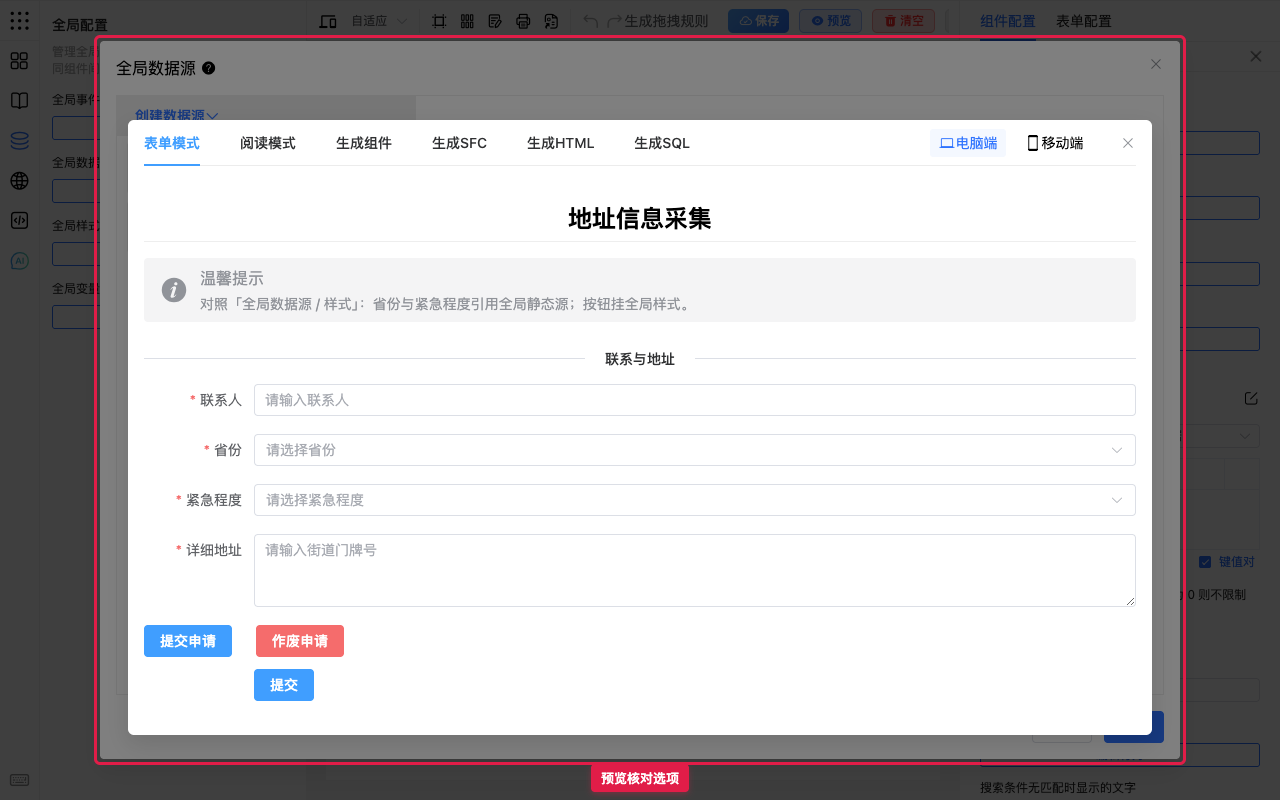Click the 地址信息采集 form title
The width and height of the screenshot is (1280, 800).
(640, 219)
